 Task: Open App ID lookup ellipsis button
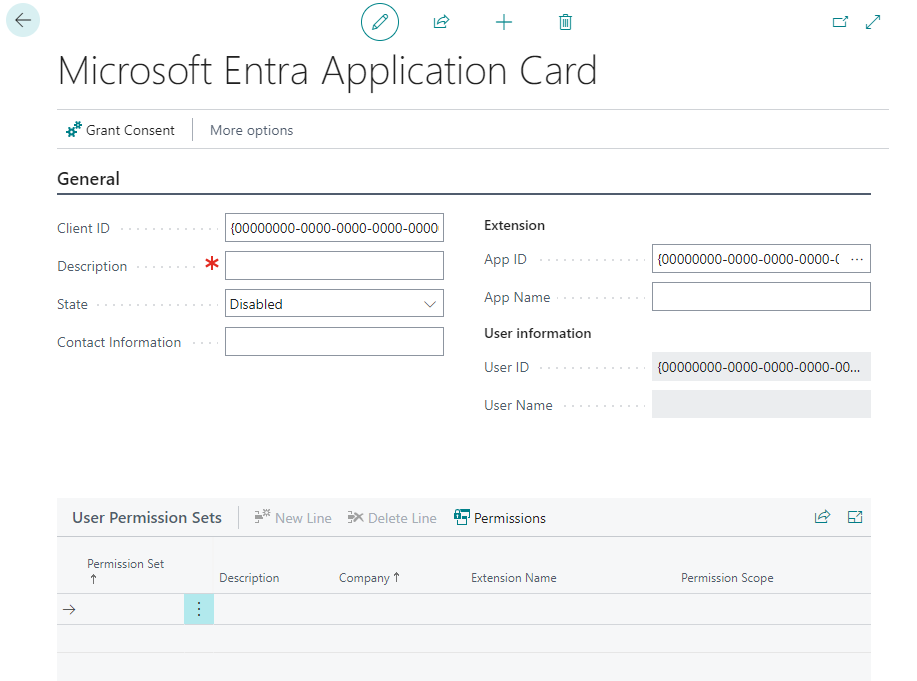click(856, 259)
